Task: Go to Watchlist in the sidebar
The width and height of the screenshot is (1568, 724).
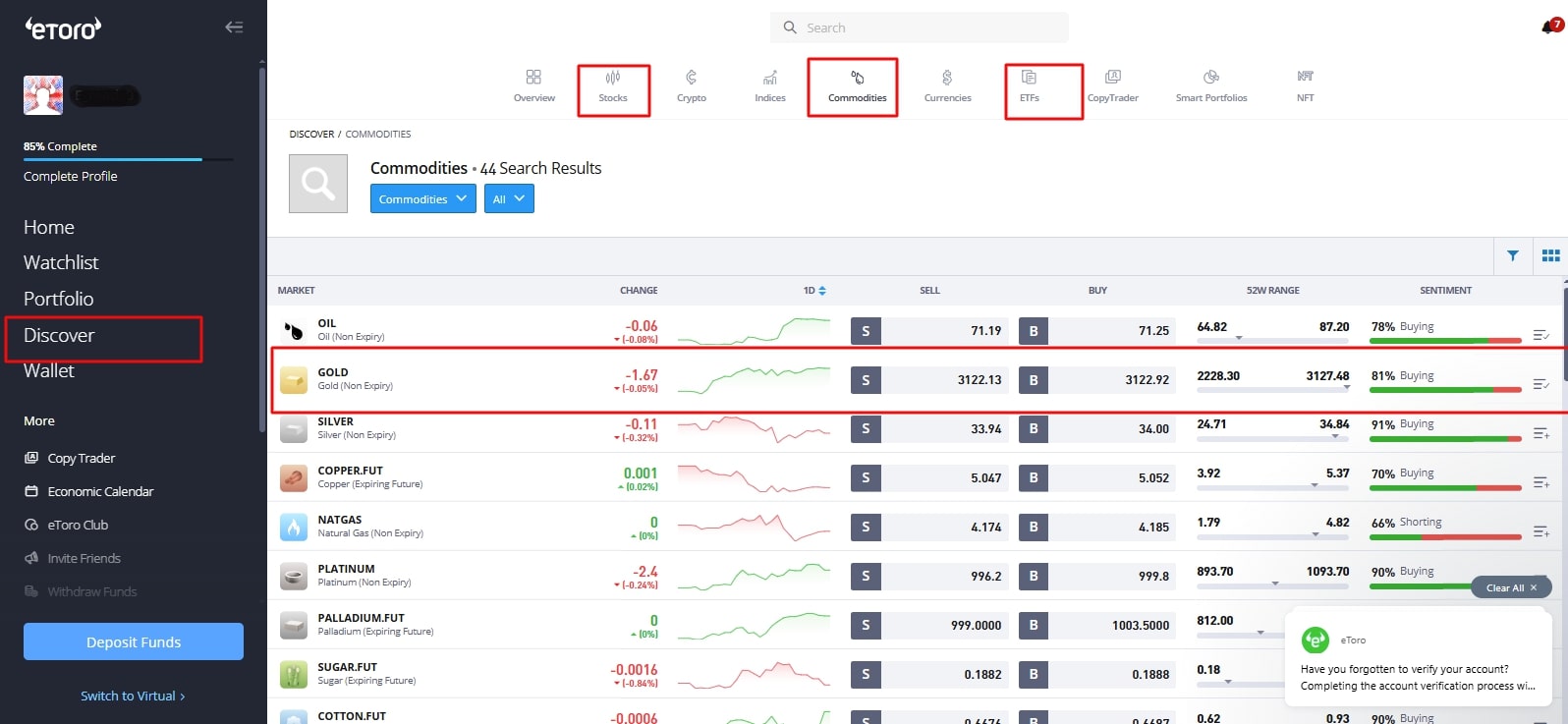Action: (61, 262)
